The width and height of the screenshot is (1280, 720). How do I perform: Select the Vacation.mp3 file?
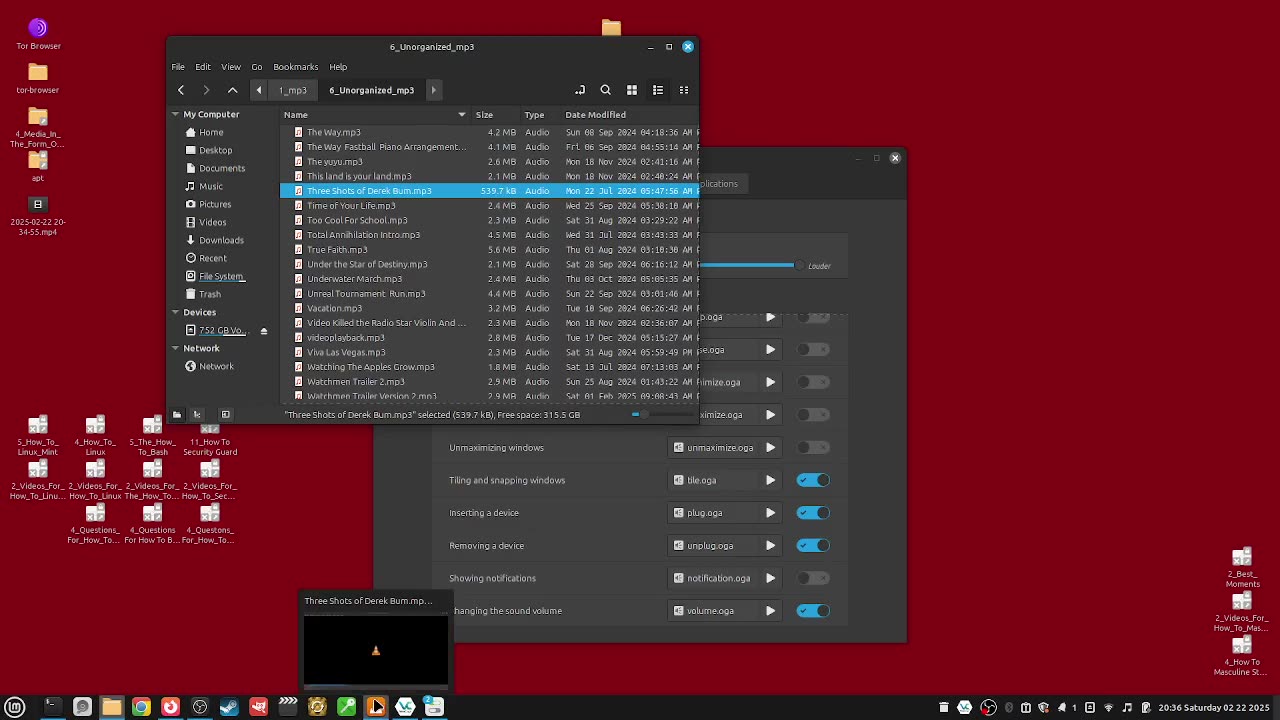335,308
